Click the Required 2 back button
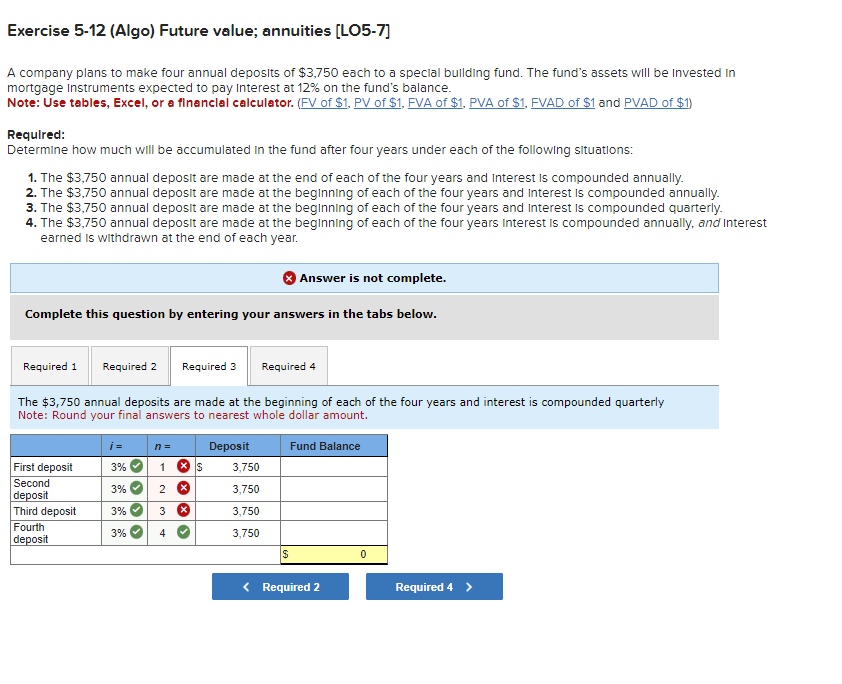 click(280, 587)
